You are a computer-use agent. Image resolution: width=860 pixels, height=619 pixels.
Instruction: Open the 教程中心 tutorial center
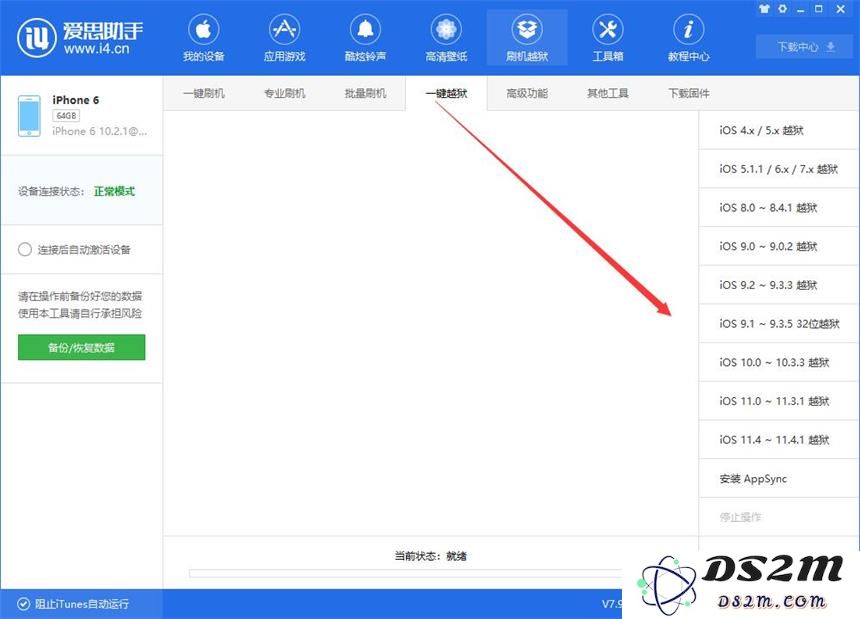[688, 38]
